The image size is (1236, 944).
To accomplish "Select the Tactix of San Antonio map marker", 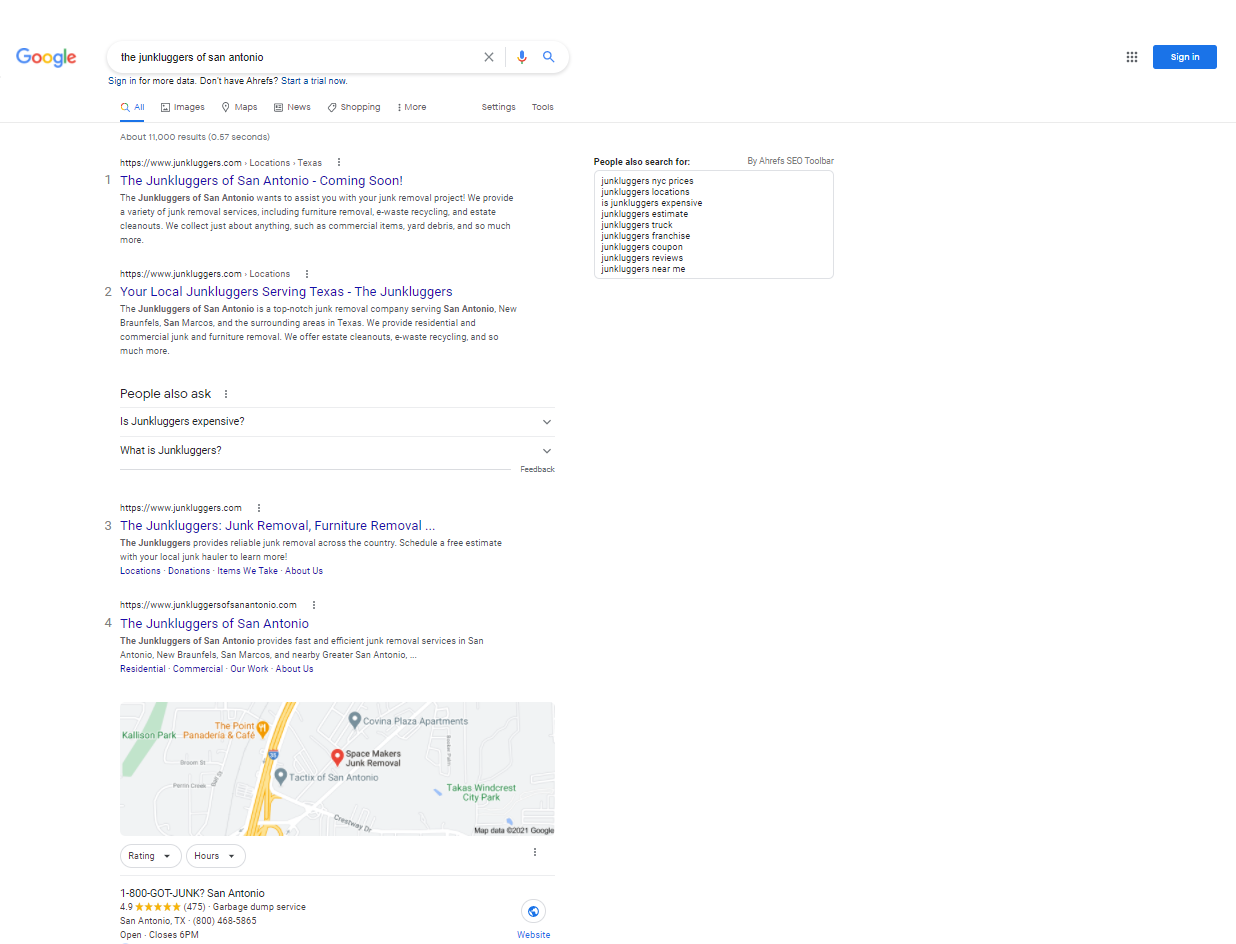I will (281, 776).
